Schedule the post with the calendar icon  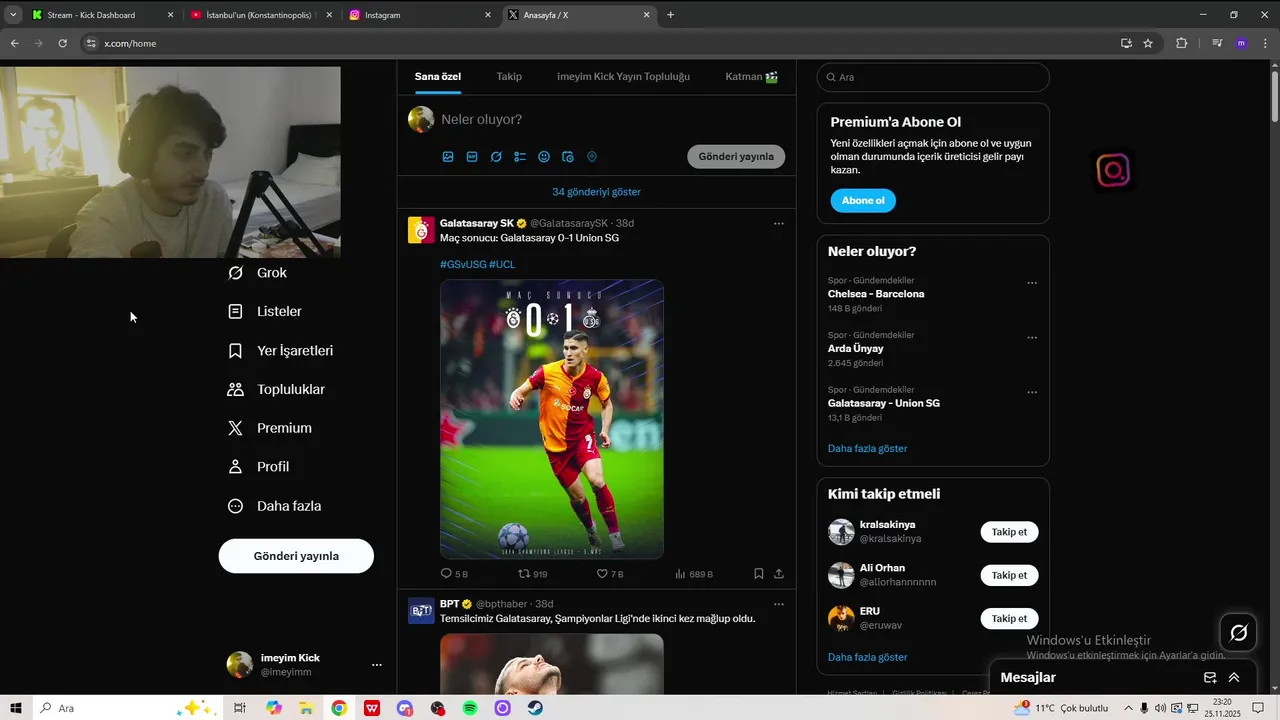point(568,157)
